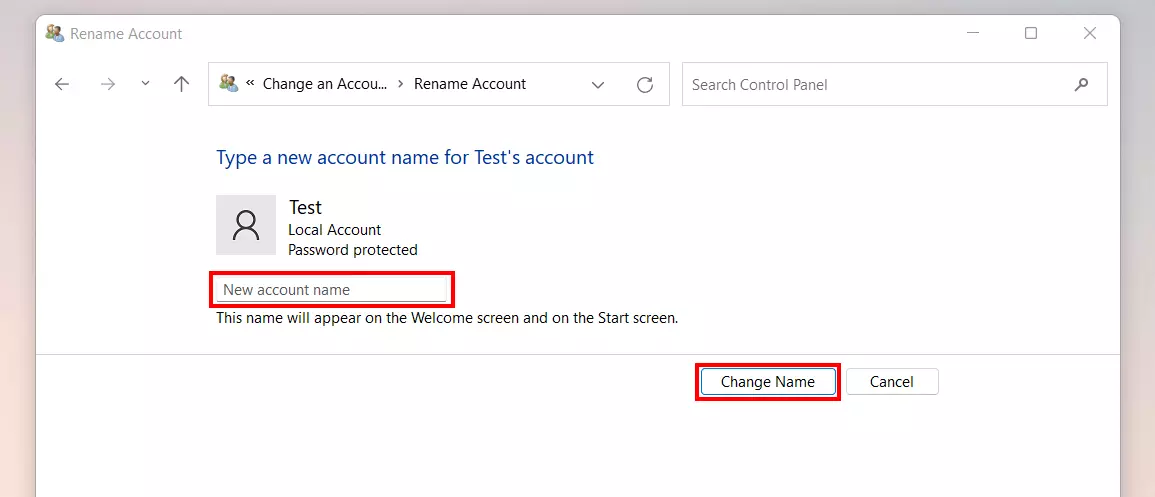Viewport: 1155px width, 497px height.
Task: Minimize the Rename Account window
Action: tap(972, 33)
